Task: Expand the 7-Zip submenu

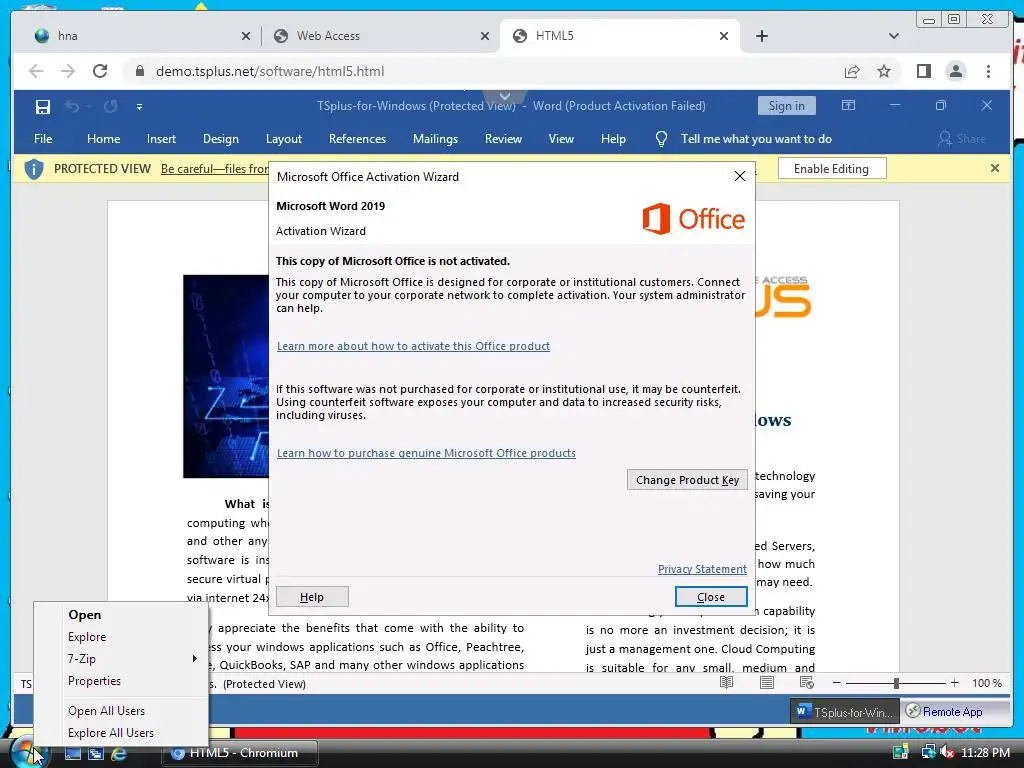Action: coord(121,659)
